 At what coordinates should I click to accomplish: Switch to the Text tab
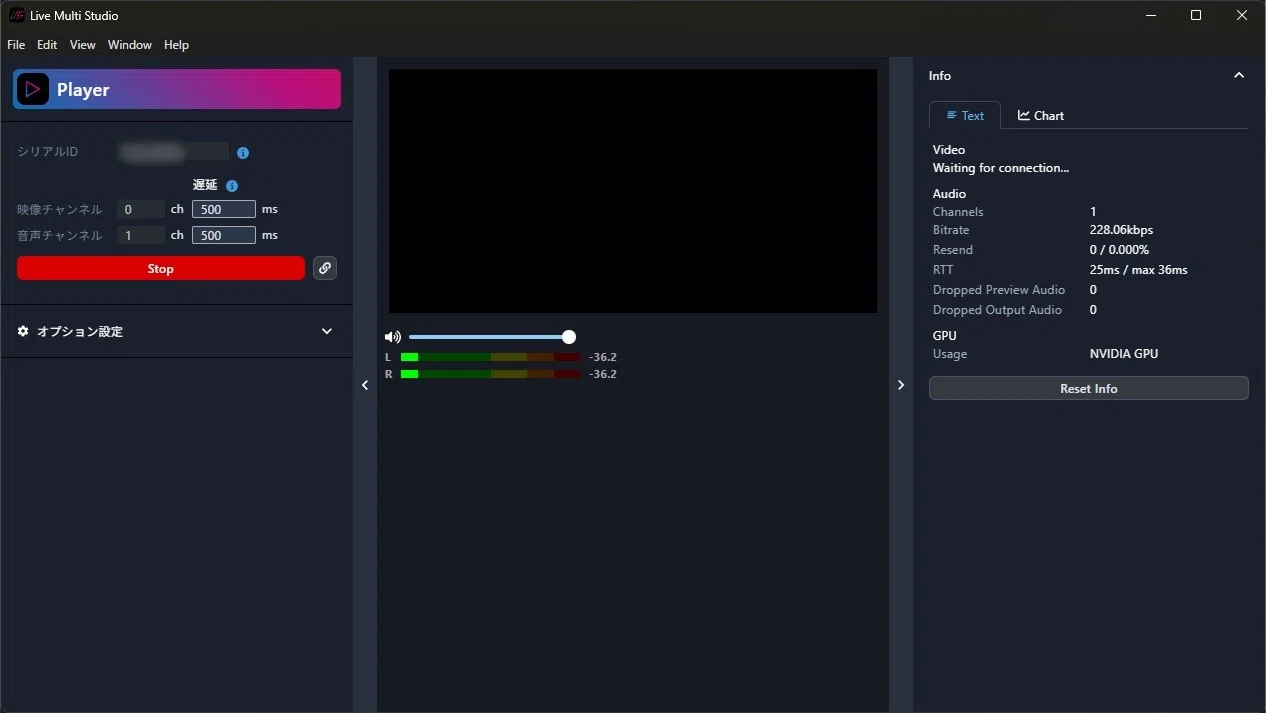[965, 115]
